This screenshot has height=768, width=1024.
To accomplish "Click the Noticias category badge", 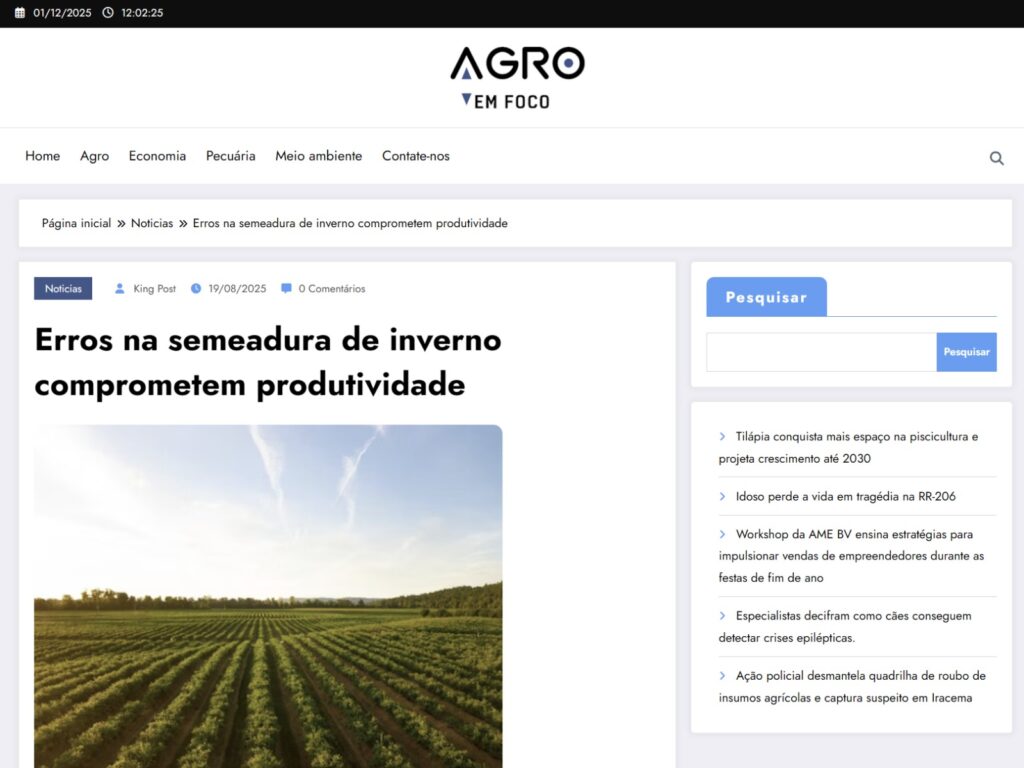I will point(62,288).
